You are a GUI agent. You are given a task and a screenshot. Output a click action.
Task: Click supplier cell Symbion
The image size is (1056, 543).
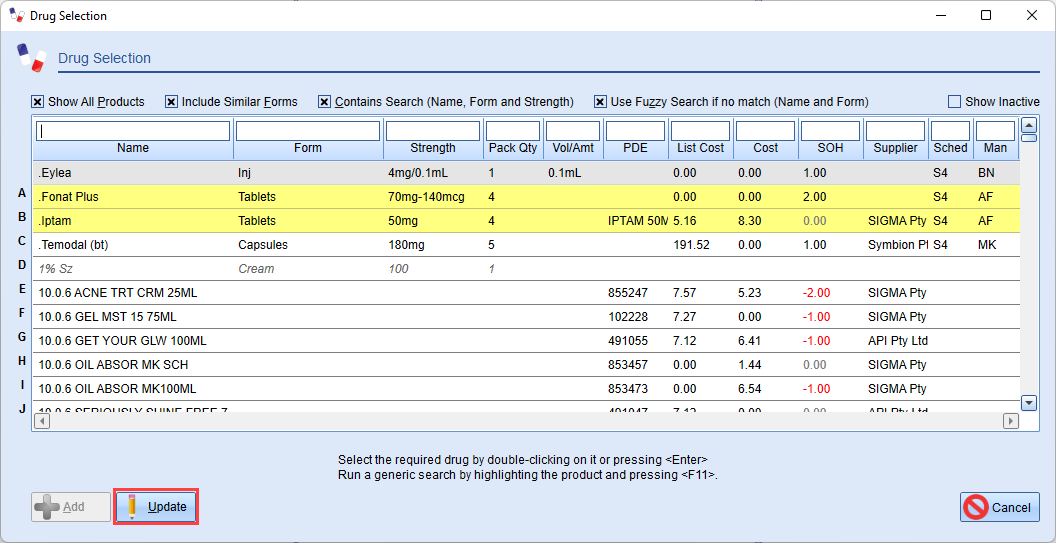click(897, 245)
